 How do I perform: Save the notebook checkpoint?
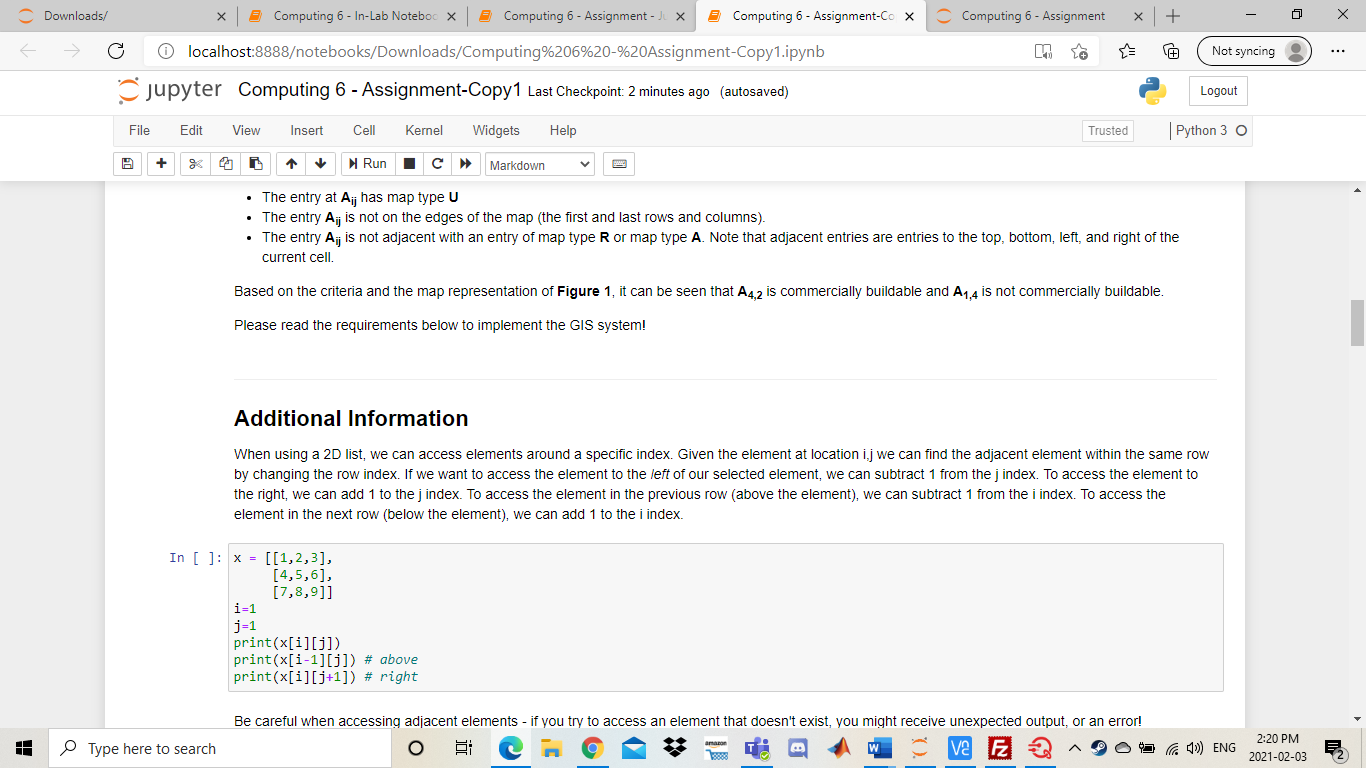(127, 163)
